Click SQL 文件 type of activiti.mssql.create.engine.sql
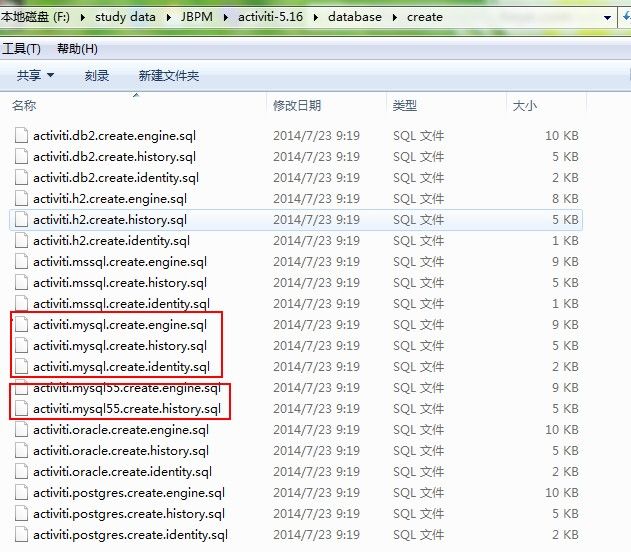This screenshot has height=552, width=631. click(x=419, y=262)
